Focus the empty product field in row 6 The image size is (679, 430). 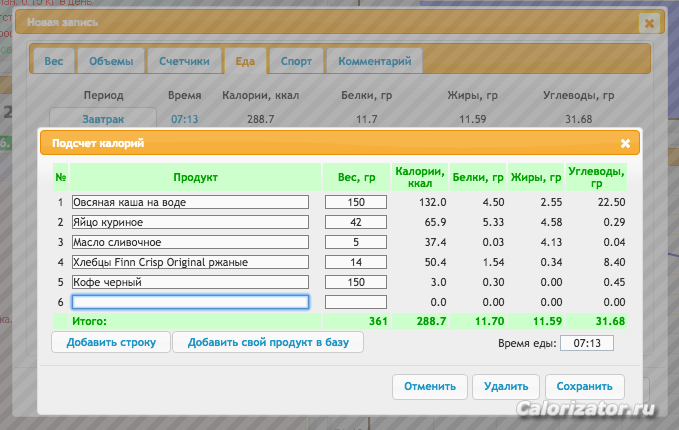190,302
